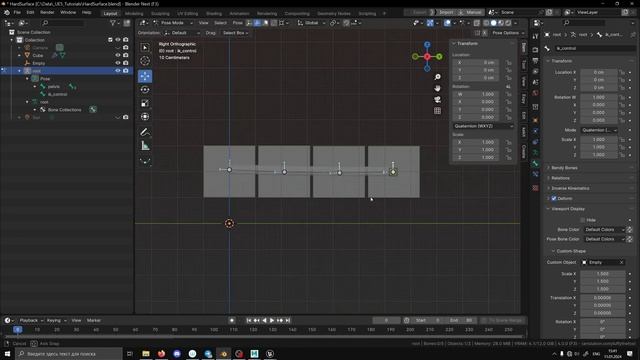Screen dimensions: 640x360
Task: Open Quaternion (WXYZ) rotation mode dropdown in sidebar
Action: pyautogui.click(x=483, y=126)
